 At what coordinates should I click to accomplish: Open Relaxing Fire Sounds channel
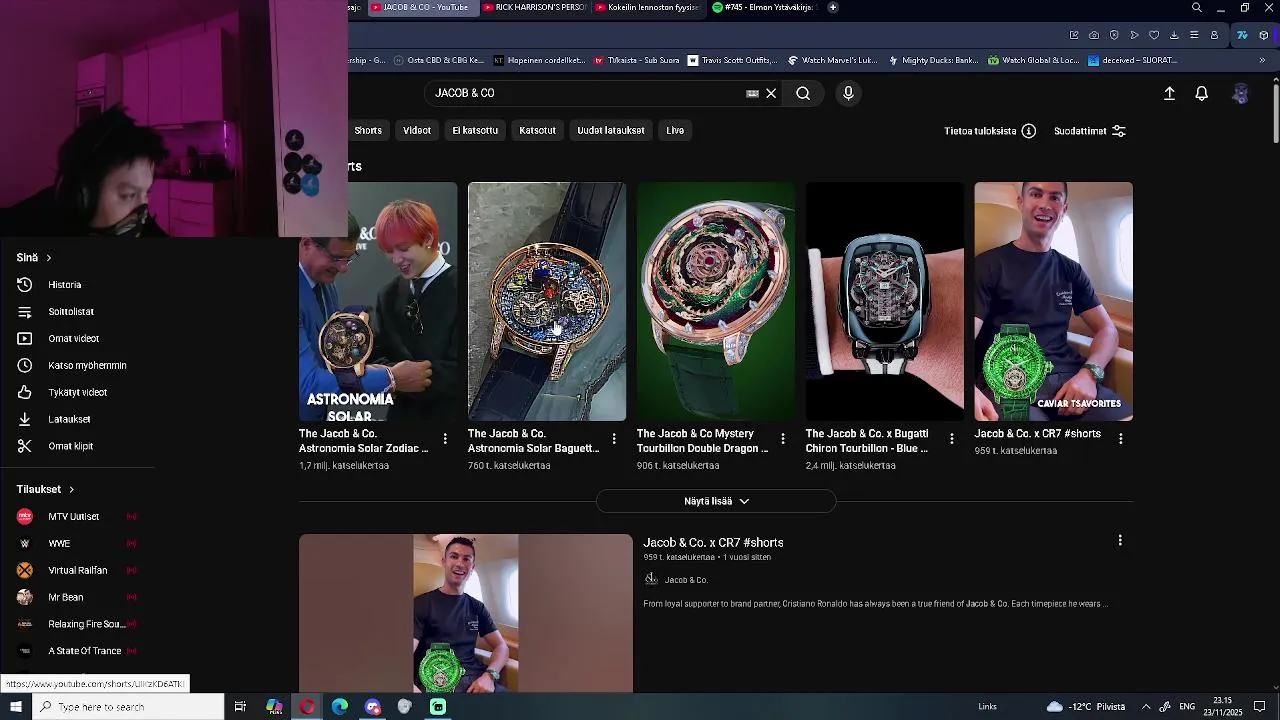(86, 625)
